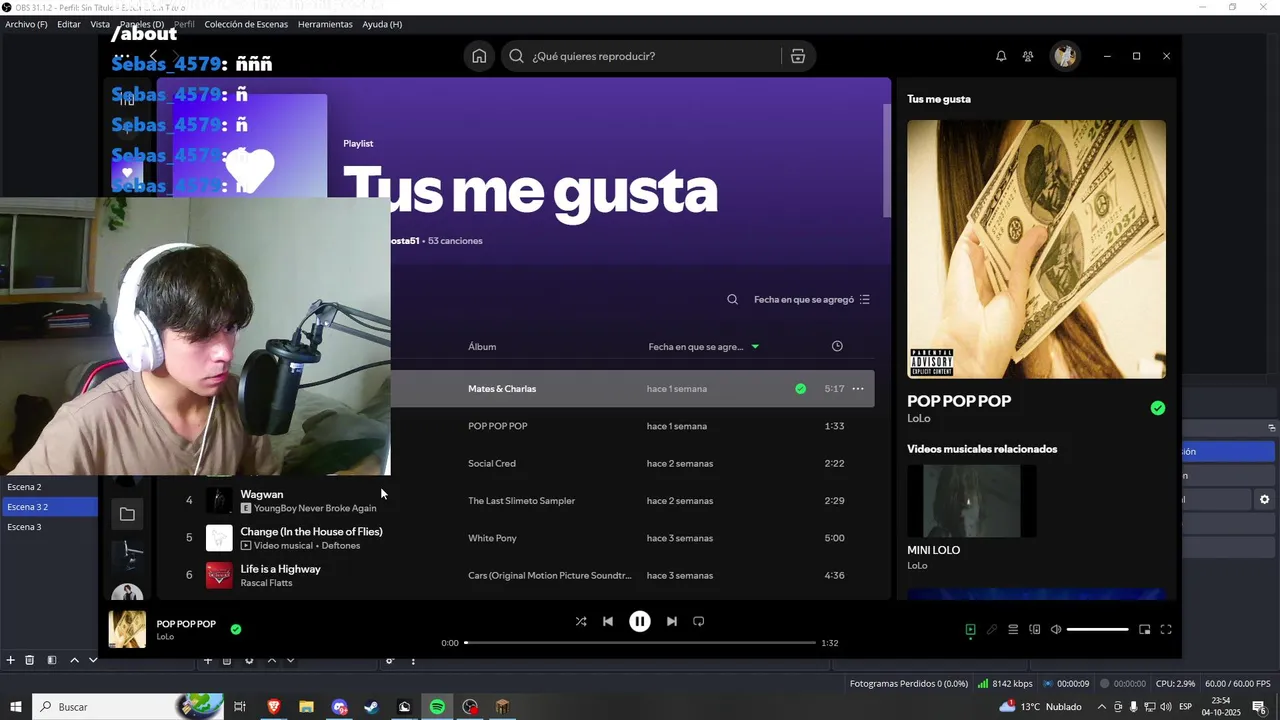Skip to the next track
Viewport: 1280px width, 720px height.
tap(672, 621)
